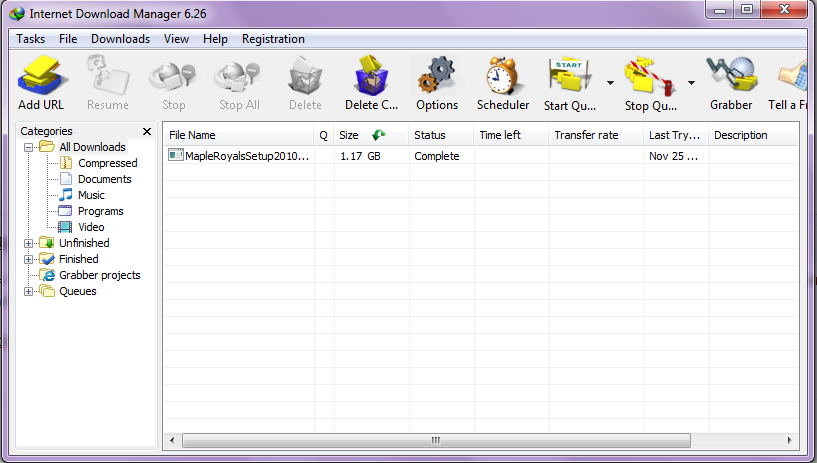
Task: Open the Start Queue dropdown arrow
Action: 610,83
